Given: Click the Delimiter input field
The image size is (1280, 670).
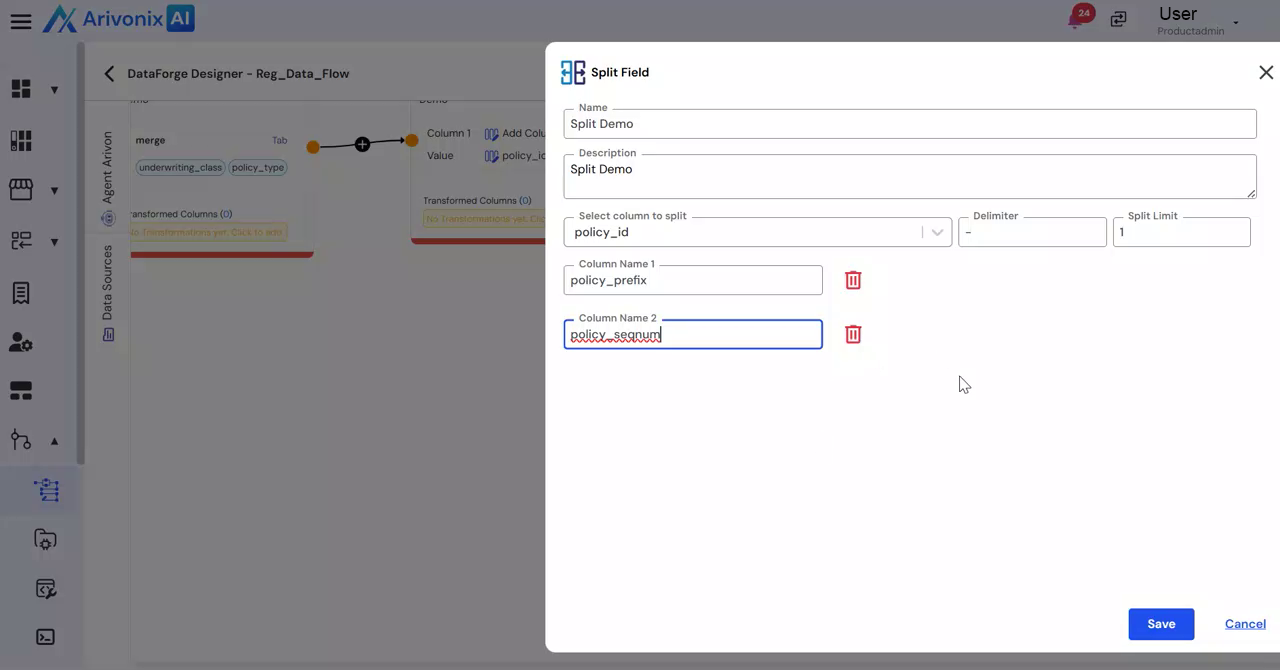Looking at the screenshot, I should pyautogui.click(x=1032, y=232).
